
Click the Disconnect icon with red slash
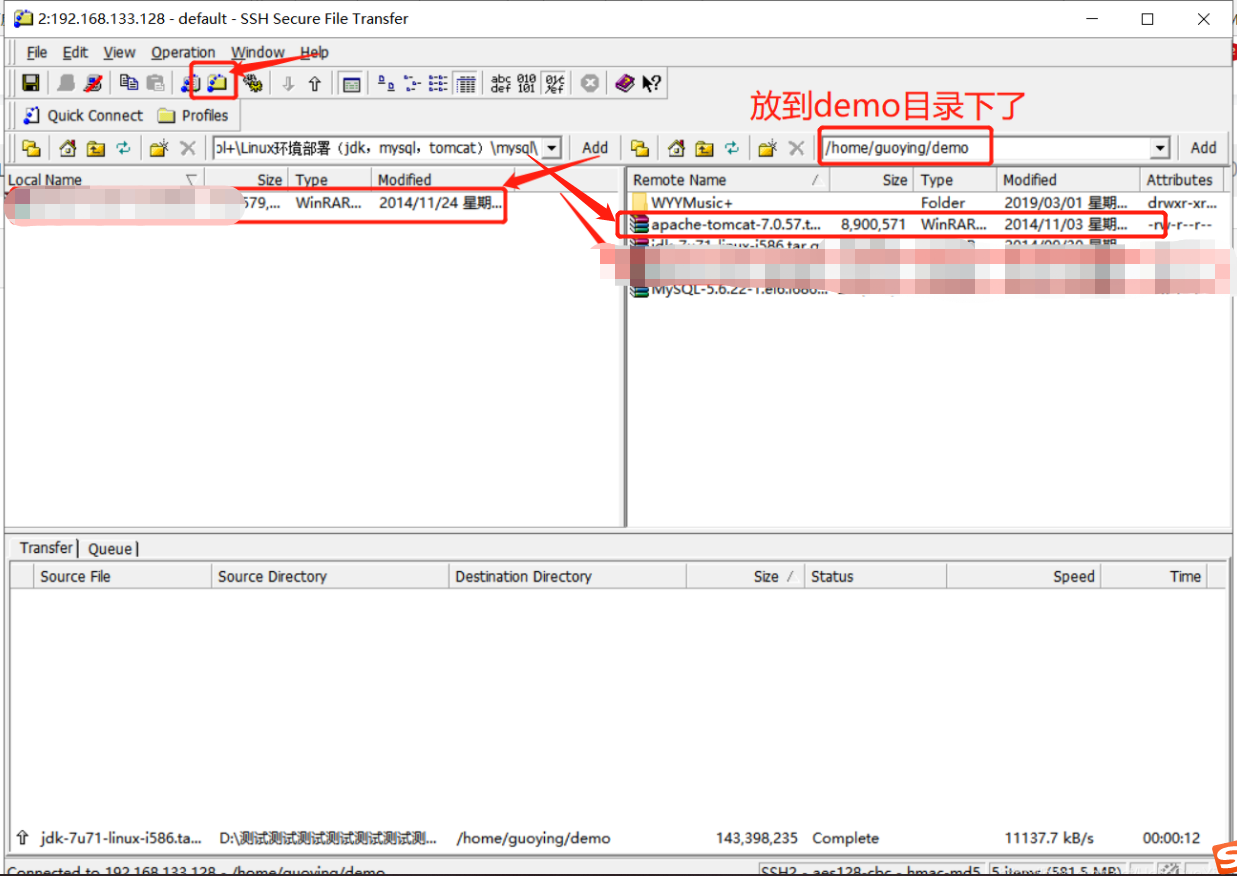tap(93, 84)
